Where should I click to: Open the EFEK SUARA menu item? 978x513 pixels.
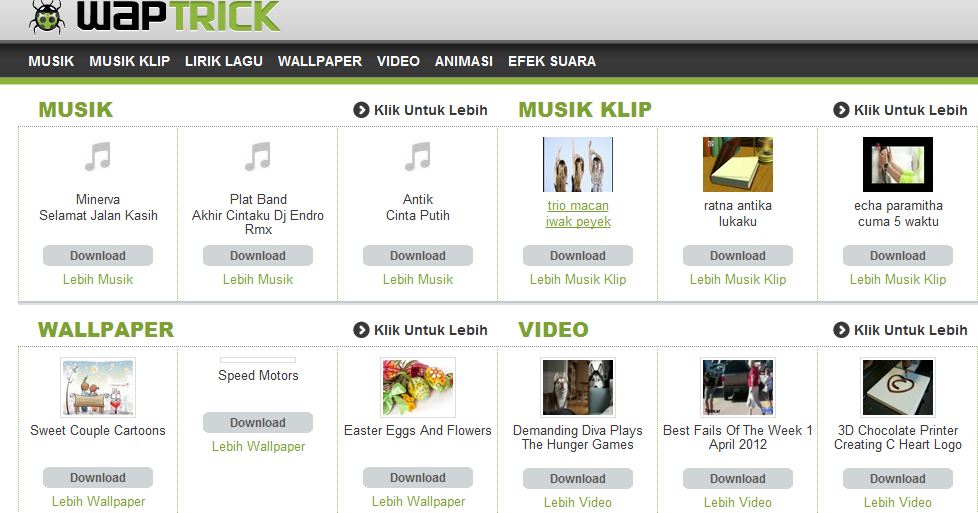pos(552,61)
